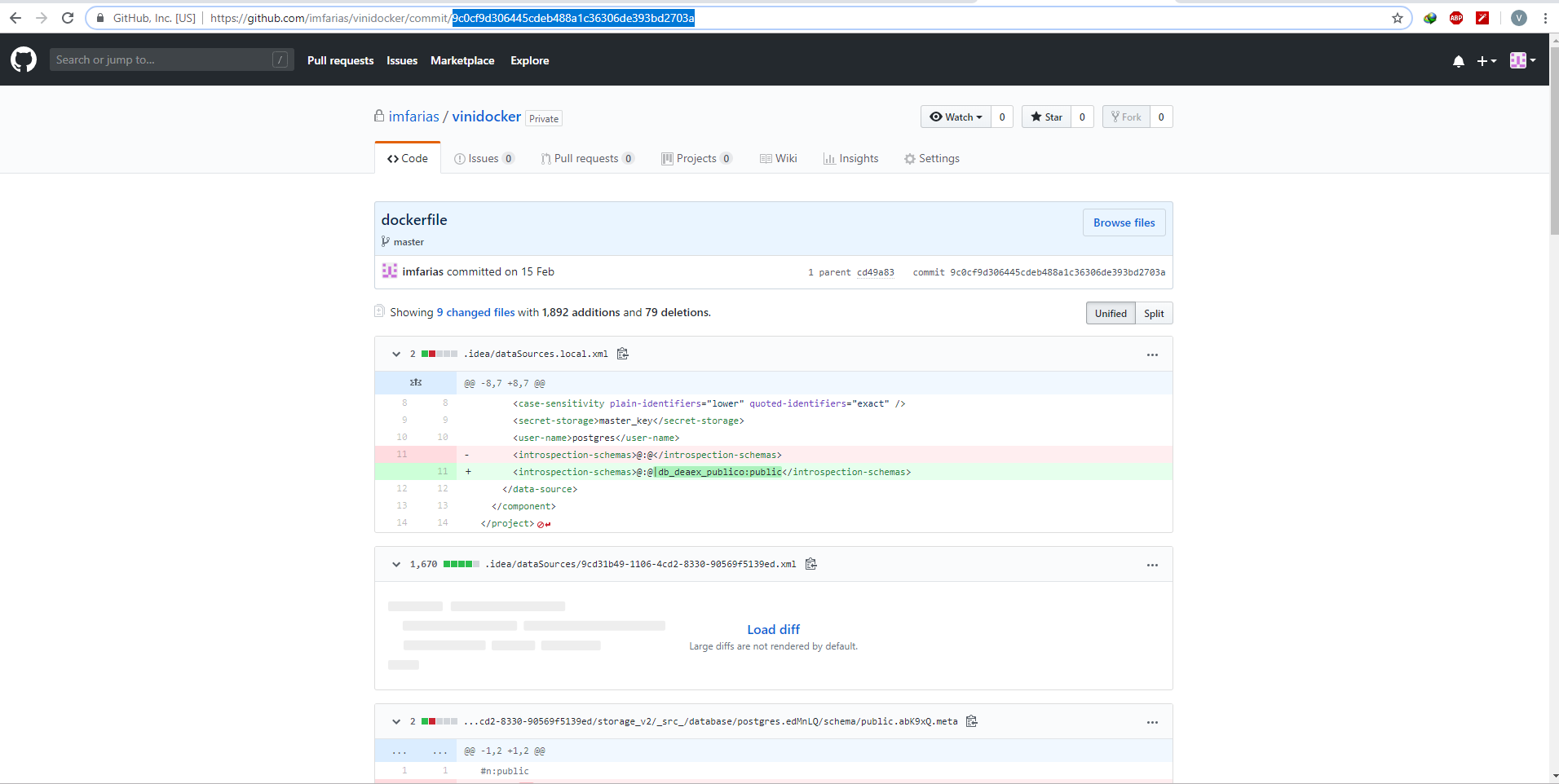Collapse dataSources.local.xml diff
This screenshot has width=1559, height=784.
point(396,355)
